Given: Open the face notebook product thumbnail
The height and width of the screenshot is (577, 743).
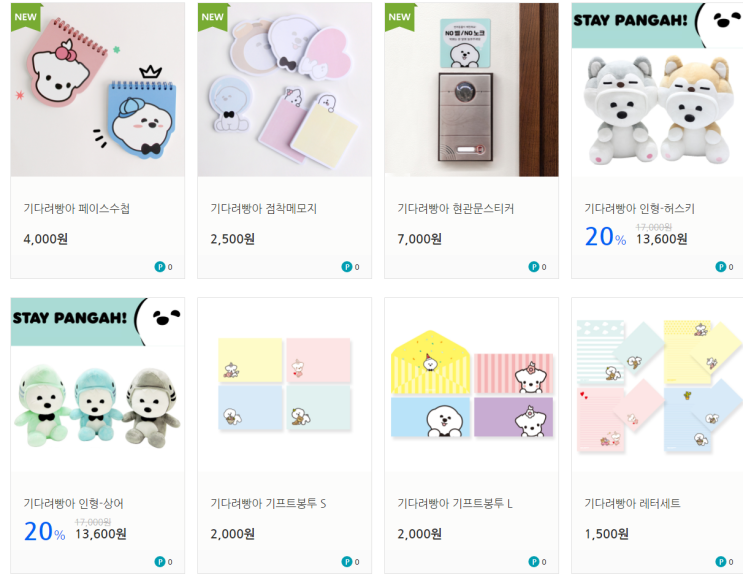Looking at the screenshot, I should [x=98, y=90].
